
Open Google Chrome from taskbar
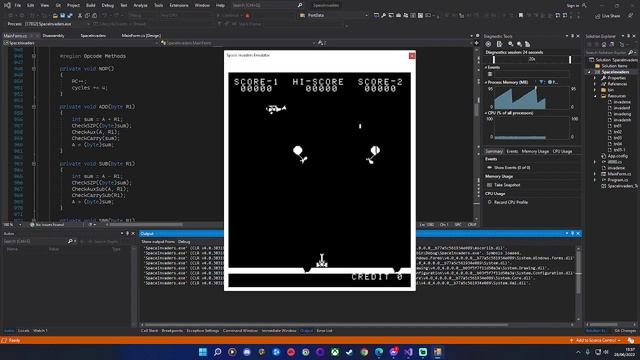364,352
